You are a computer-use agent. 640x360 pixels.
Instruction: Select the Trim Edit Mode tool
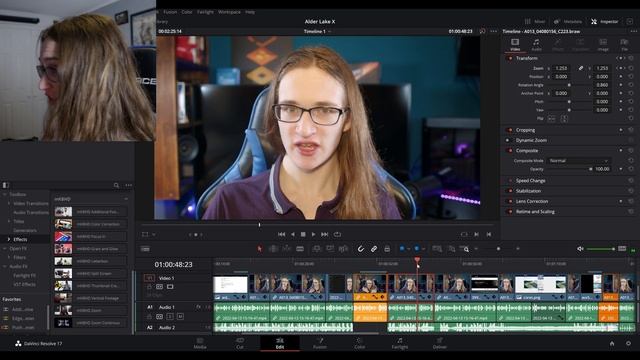coord(273,249)
